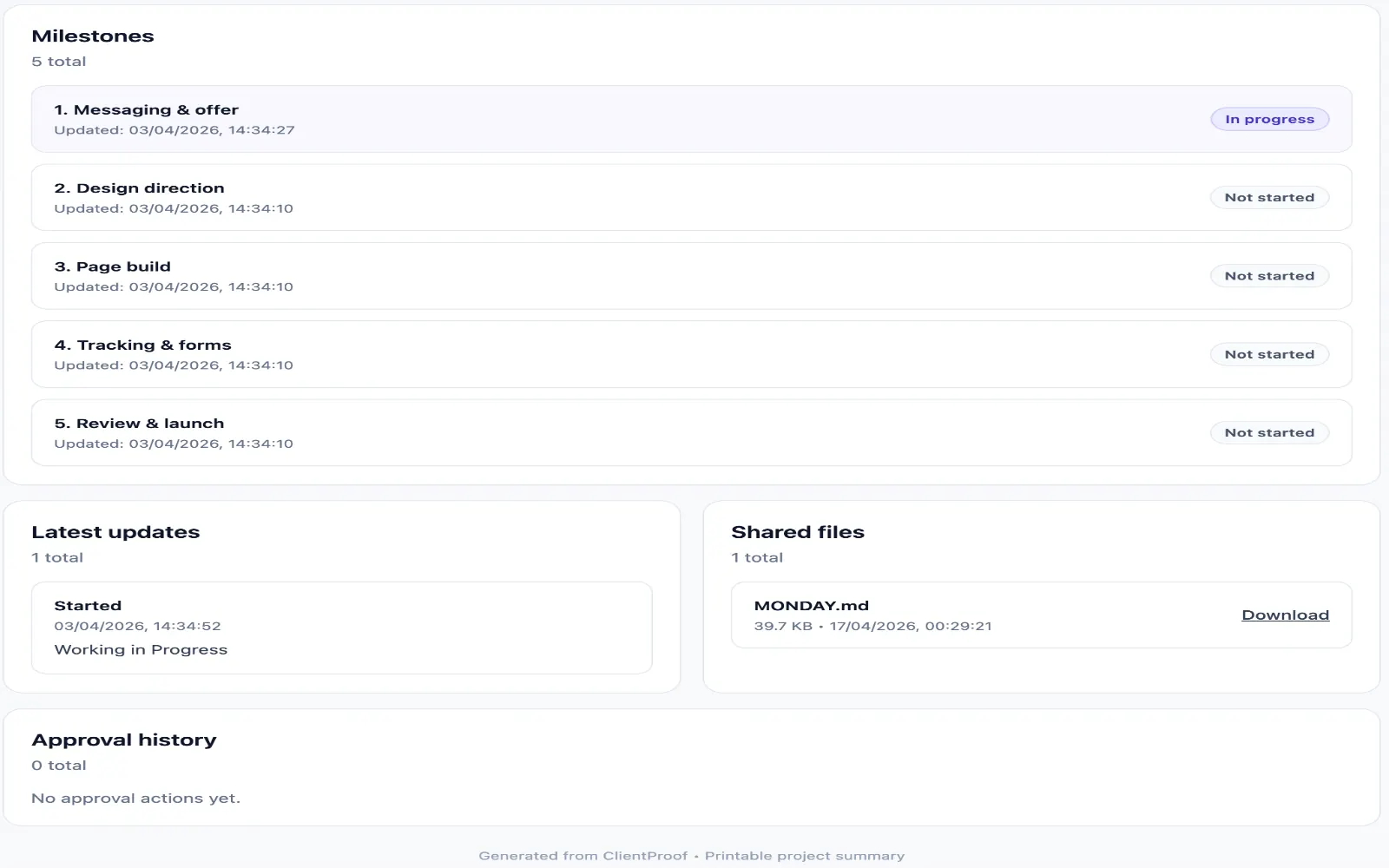Select the Page build milestone row
The height and width of the screenshot is (868, 1389).
692,276
